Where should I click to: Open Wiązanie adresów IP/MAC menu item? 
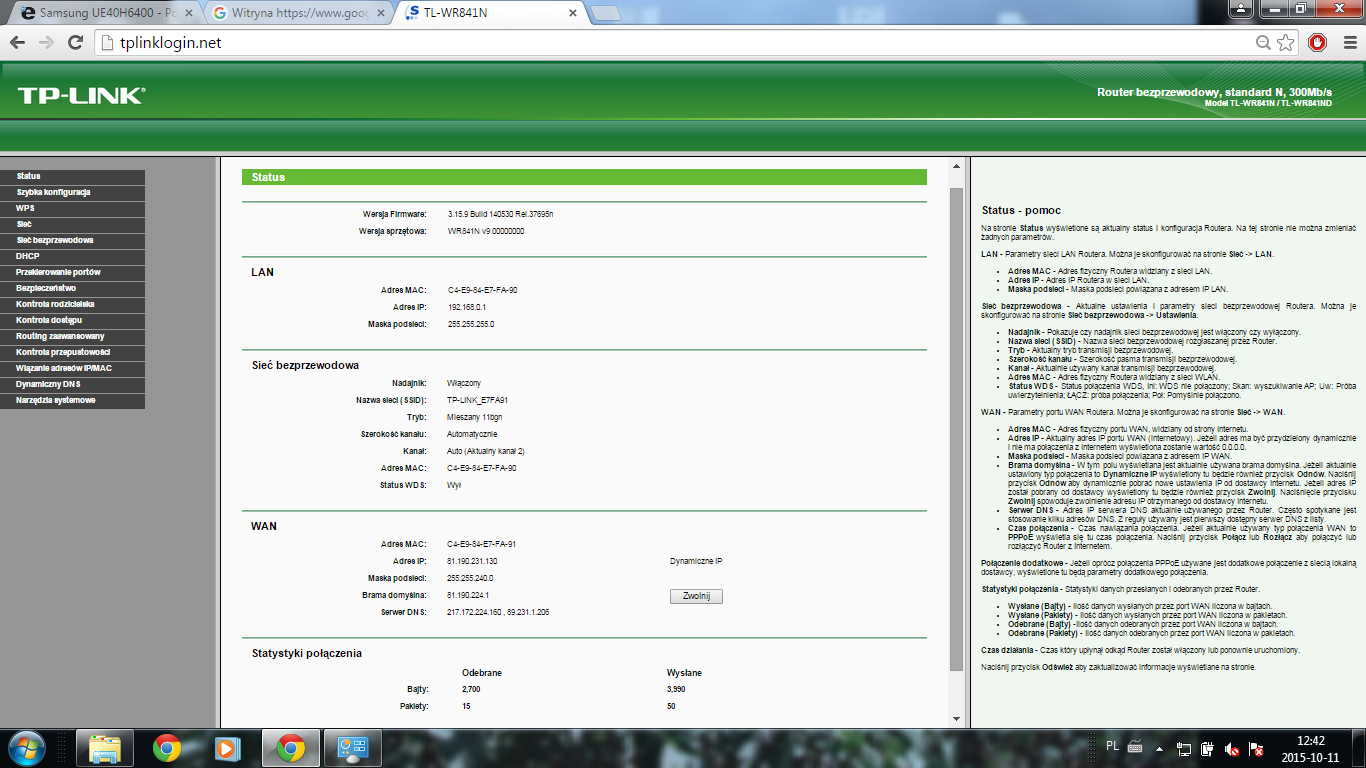click(72, 368)
